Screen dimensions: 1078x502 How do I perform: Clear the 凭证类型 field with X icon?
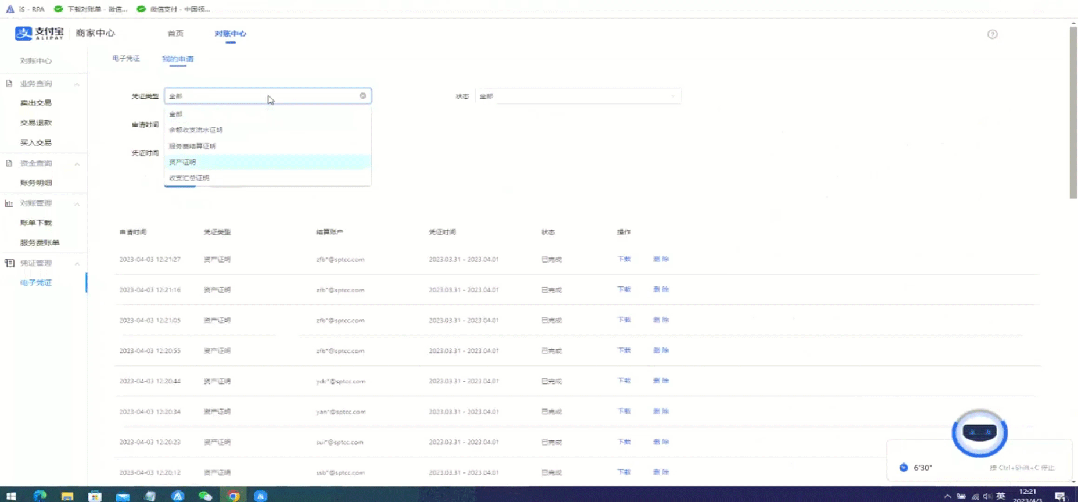363,96
